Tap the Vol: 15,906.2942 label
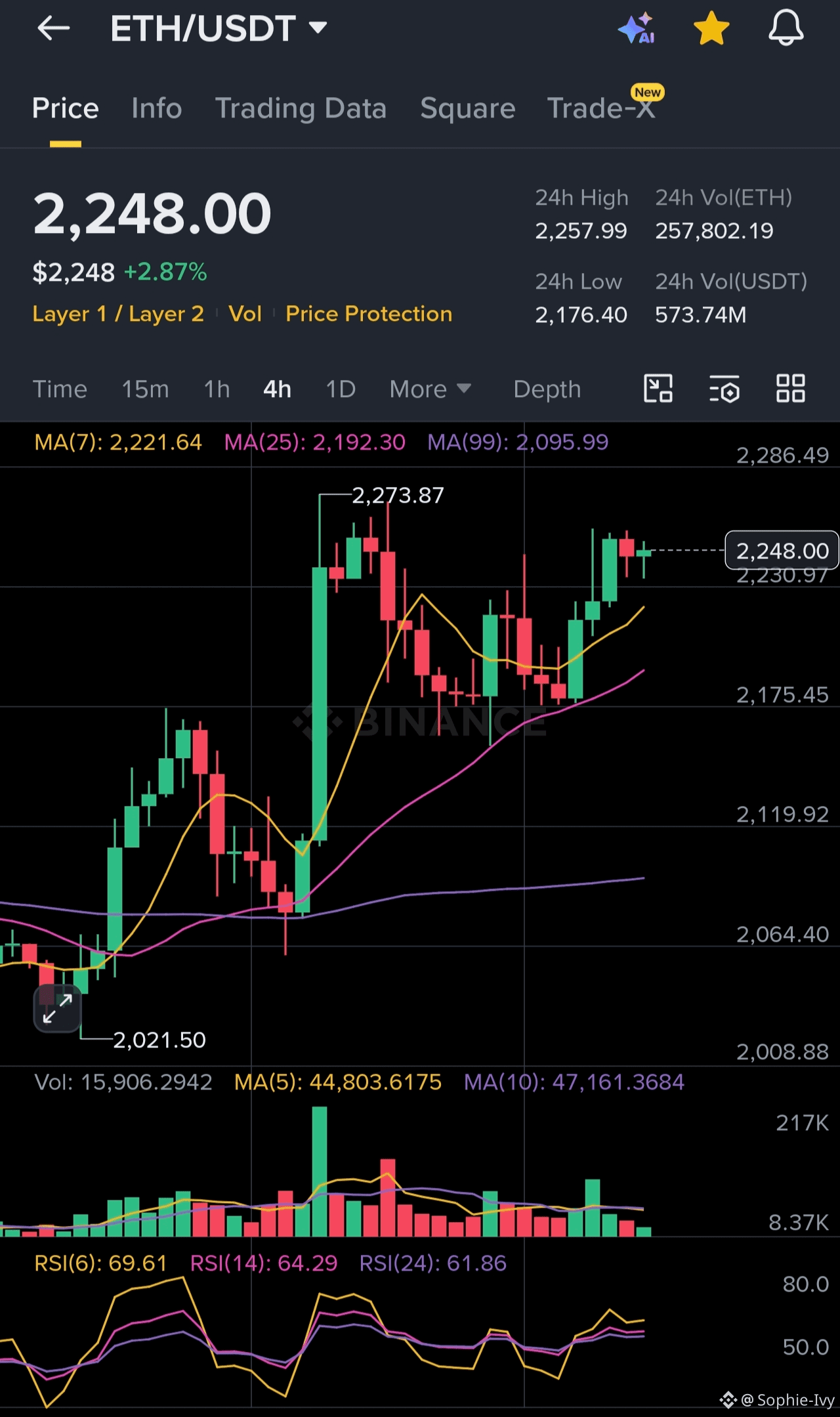This screenshot has height=1417, width=840. (123, 1082)
